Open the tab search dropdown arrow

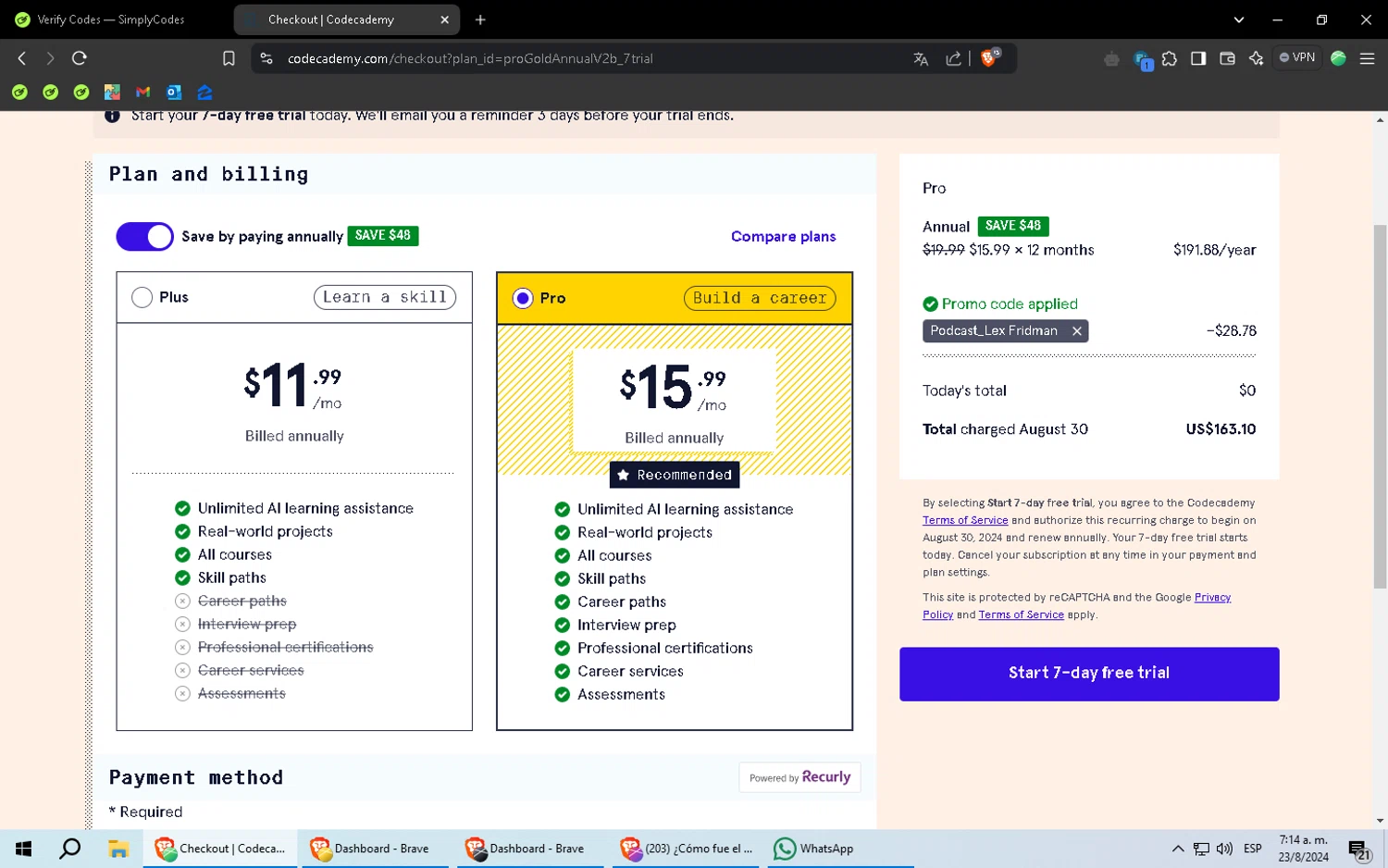tap(1238, 19)
